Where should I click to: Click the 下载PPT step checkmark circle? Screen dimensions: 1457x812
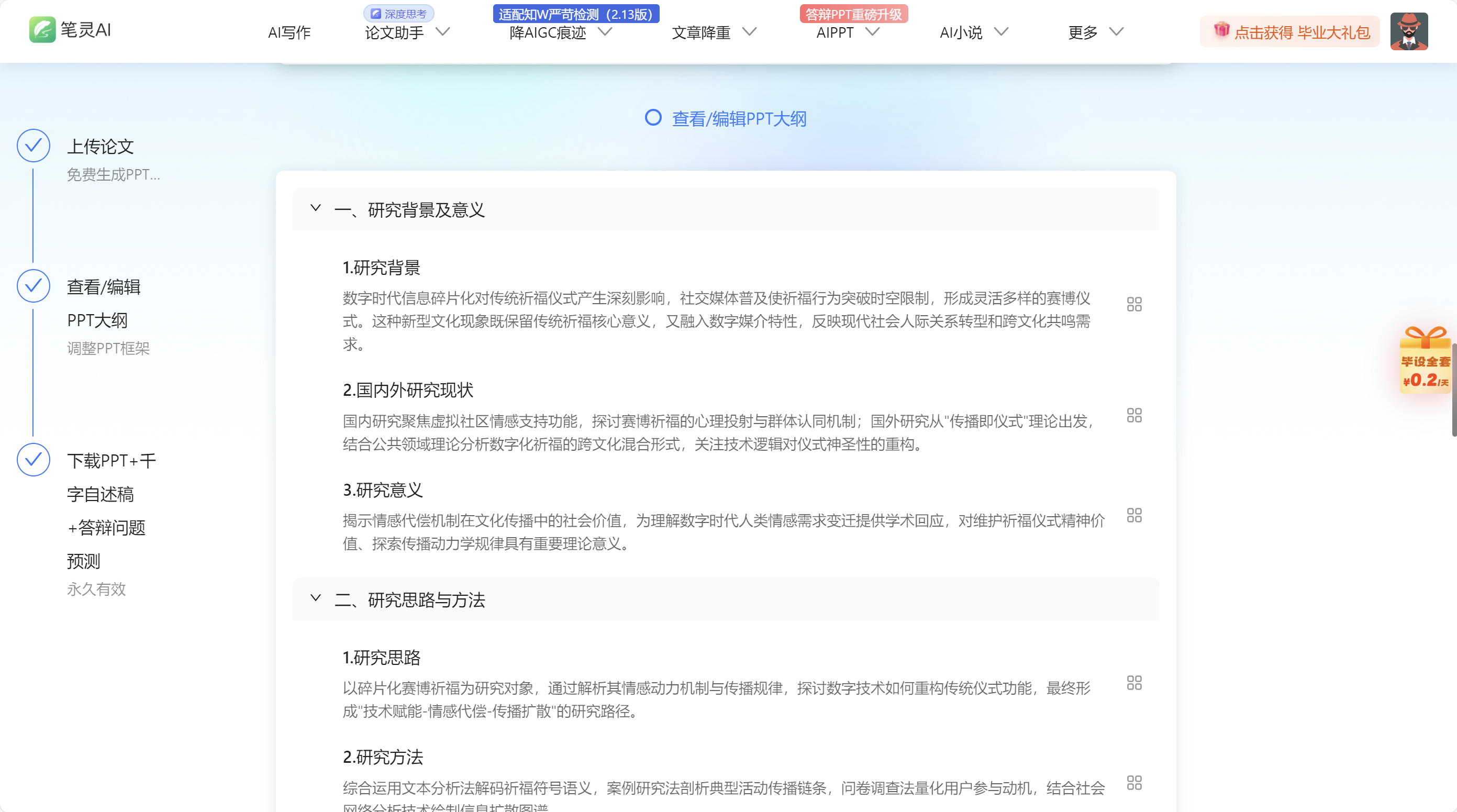(x=34, y=460)
